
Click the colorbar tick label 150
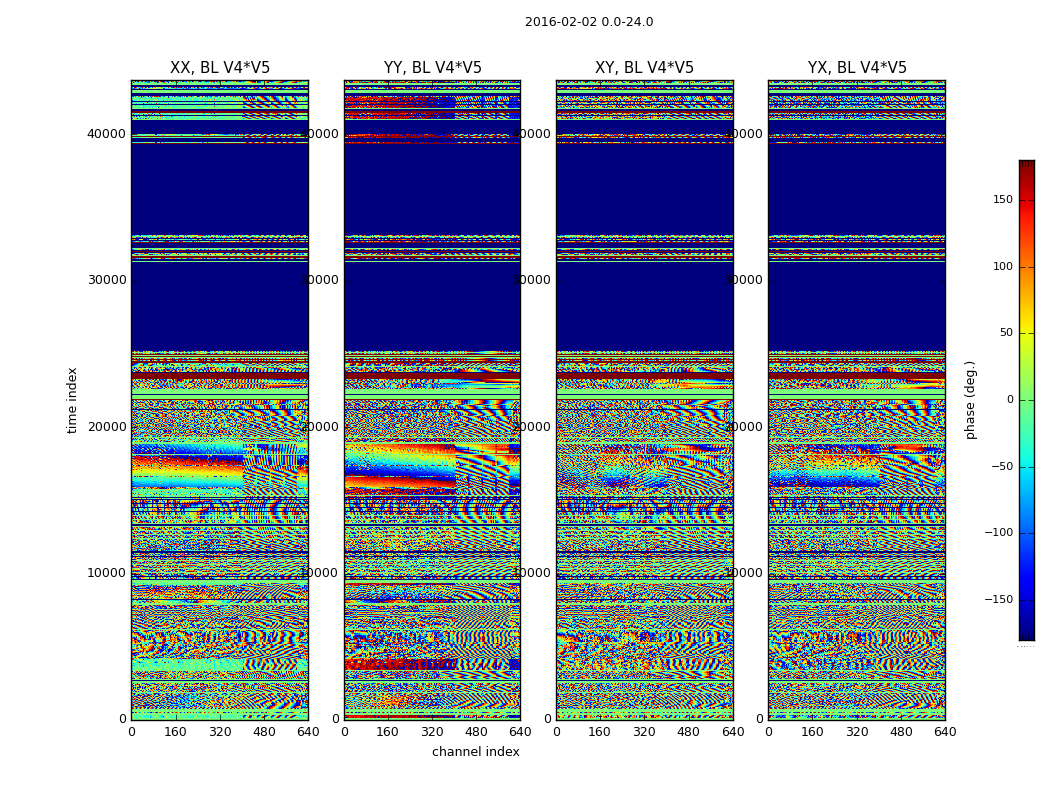tap(1003, 199)
